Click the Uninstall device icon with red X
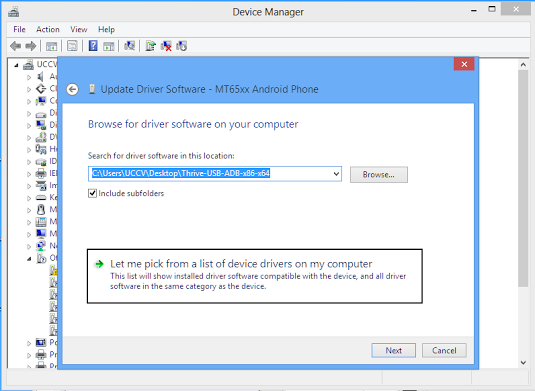The width and height of the screenshot is (535, 391). [166, 46]
